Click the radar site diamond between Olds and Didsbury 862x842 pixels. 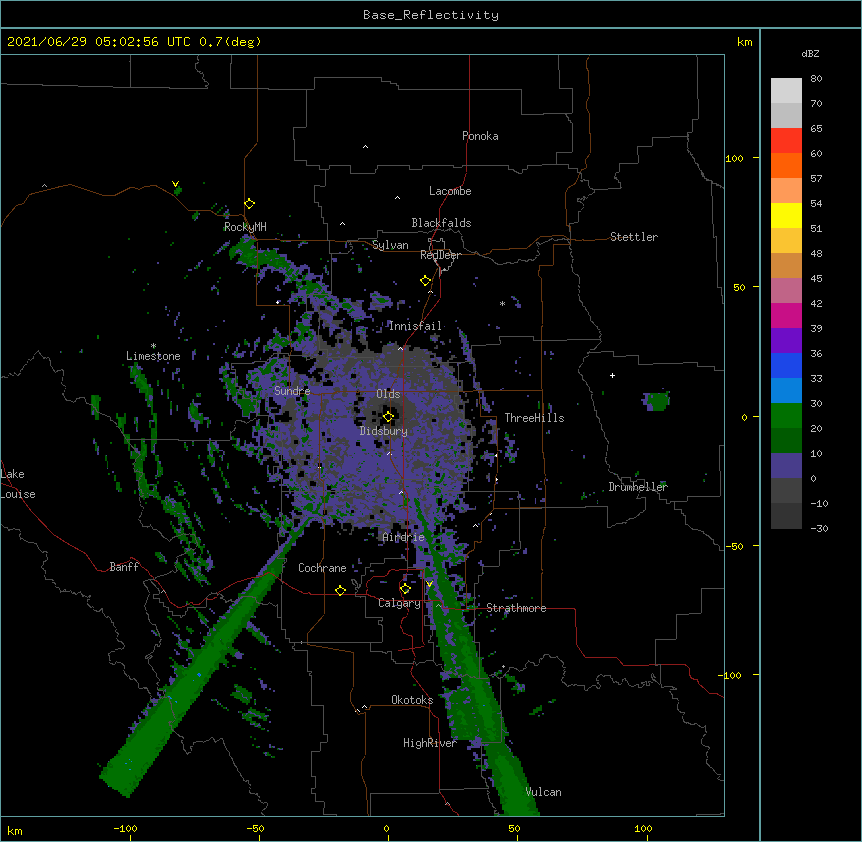point(389,417)
